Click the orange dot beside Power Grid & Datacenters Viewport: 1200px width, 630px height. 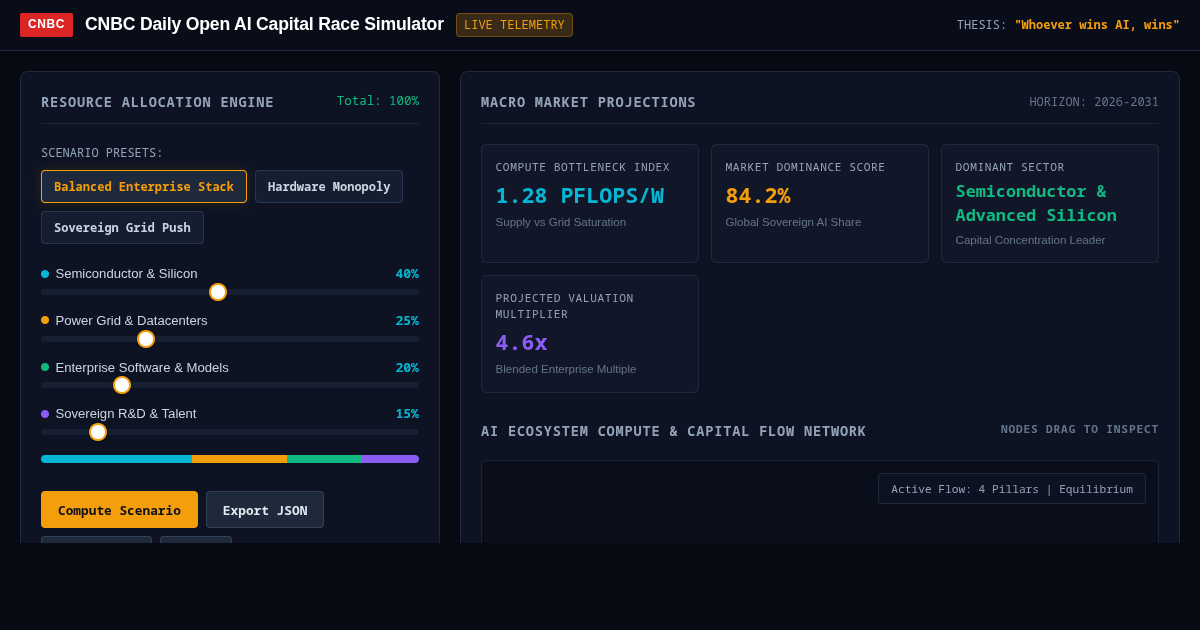tap(45, 320)
